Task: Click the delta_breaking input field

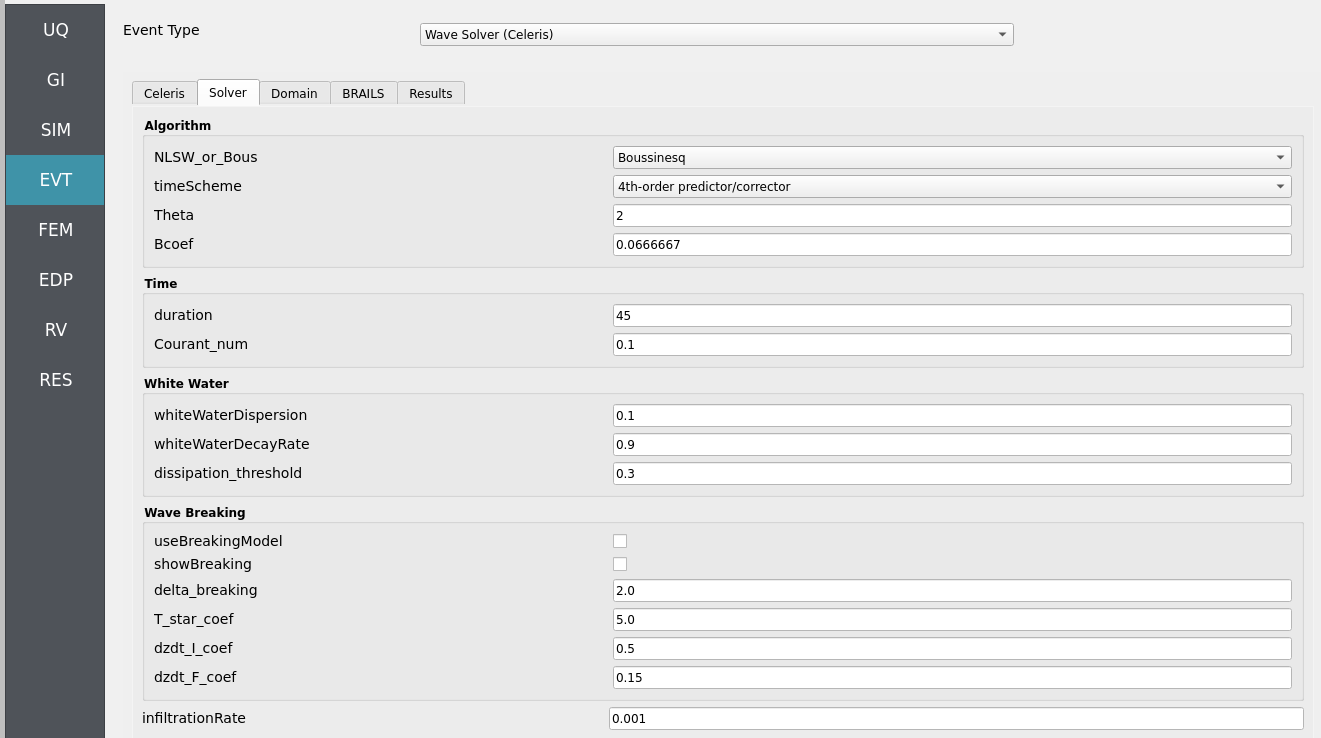Action: (x=952, y=590)
